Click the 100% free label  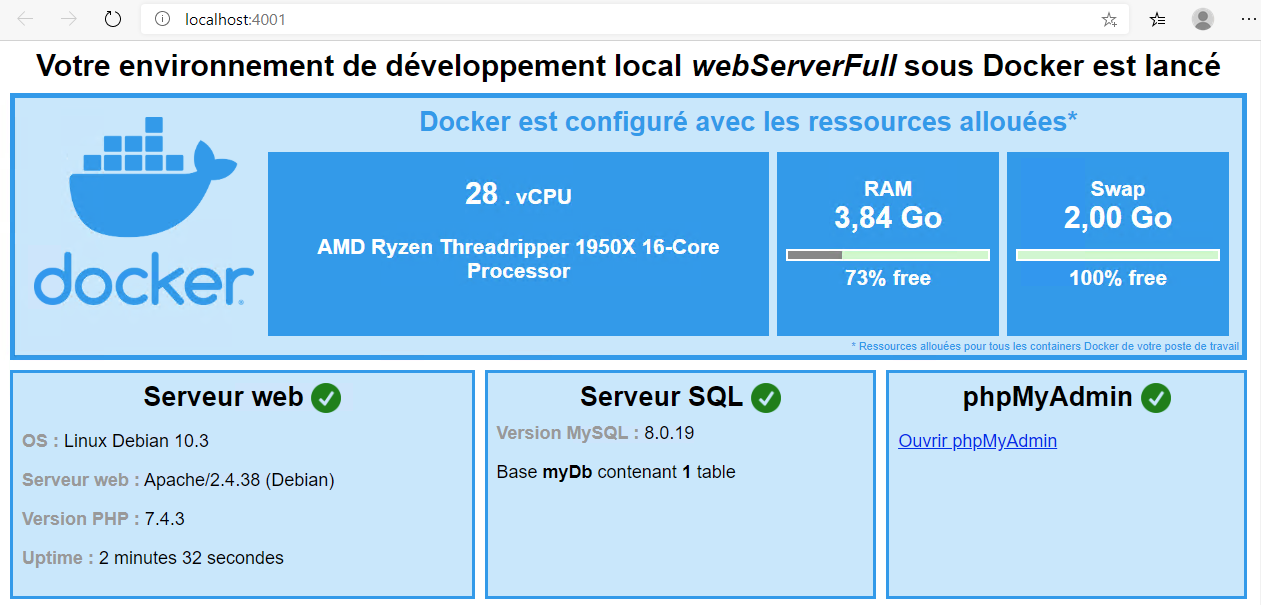1118,279
